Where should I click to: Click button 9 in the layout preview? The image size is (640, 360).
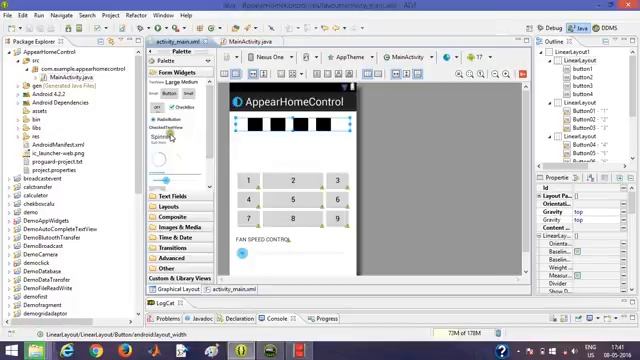point(338,218)
